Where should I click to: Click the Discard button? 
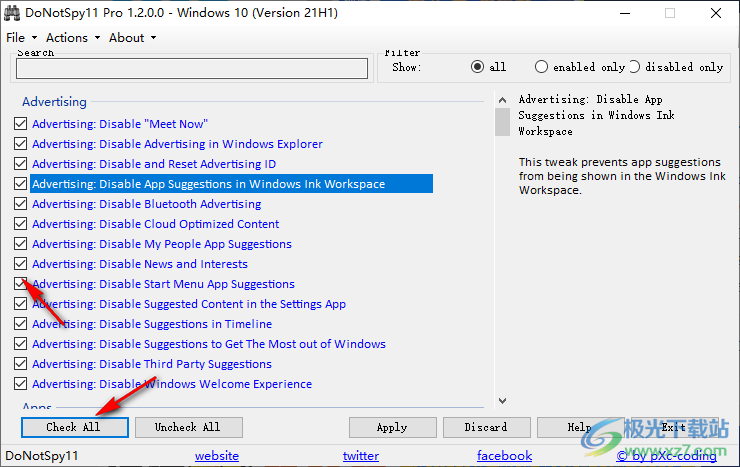(487, 427)
